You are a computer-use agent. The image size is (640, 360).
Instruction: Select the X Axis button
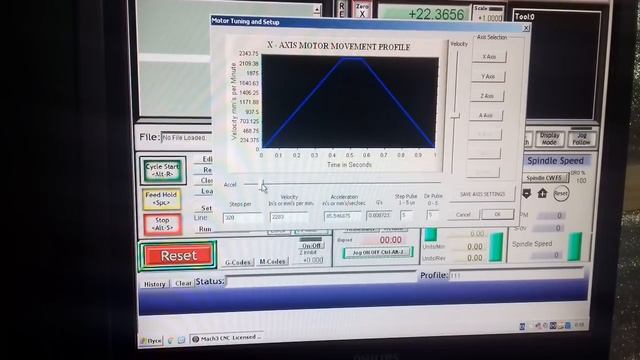click(489, 57)
